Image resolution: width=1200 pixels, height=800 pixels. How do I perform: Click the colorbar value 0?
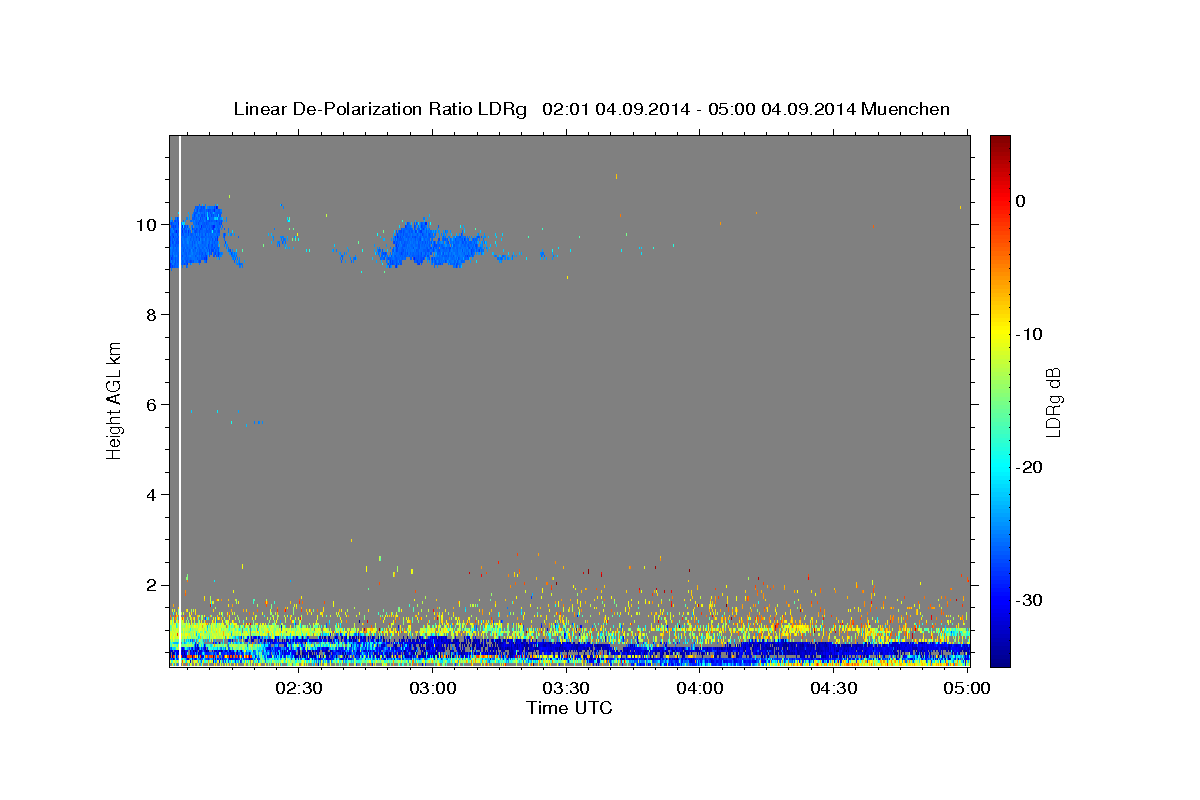click(1021, 201)
